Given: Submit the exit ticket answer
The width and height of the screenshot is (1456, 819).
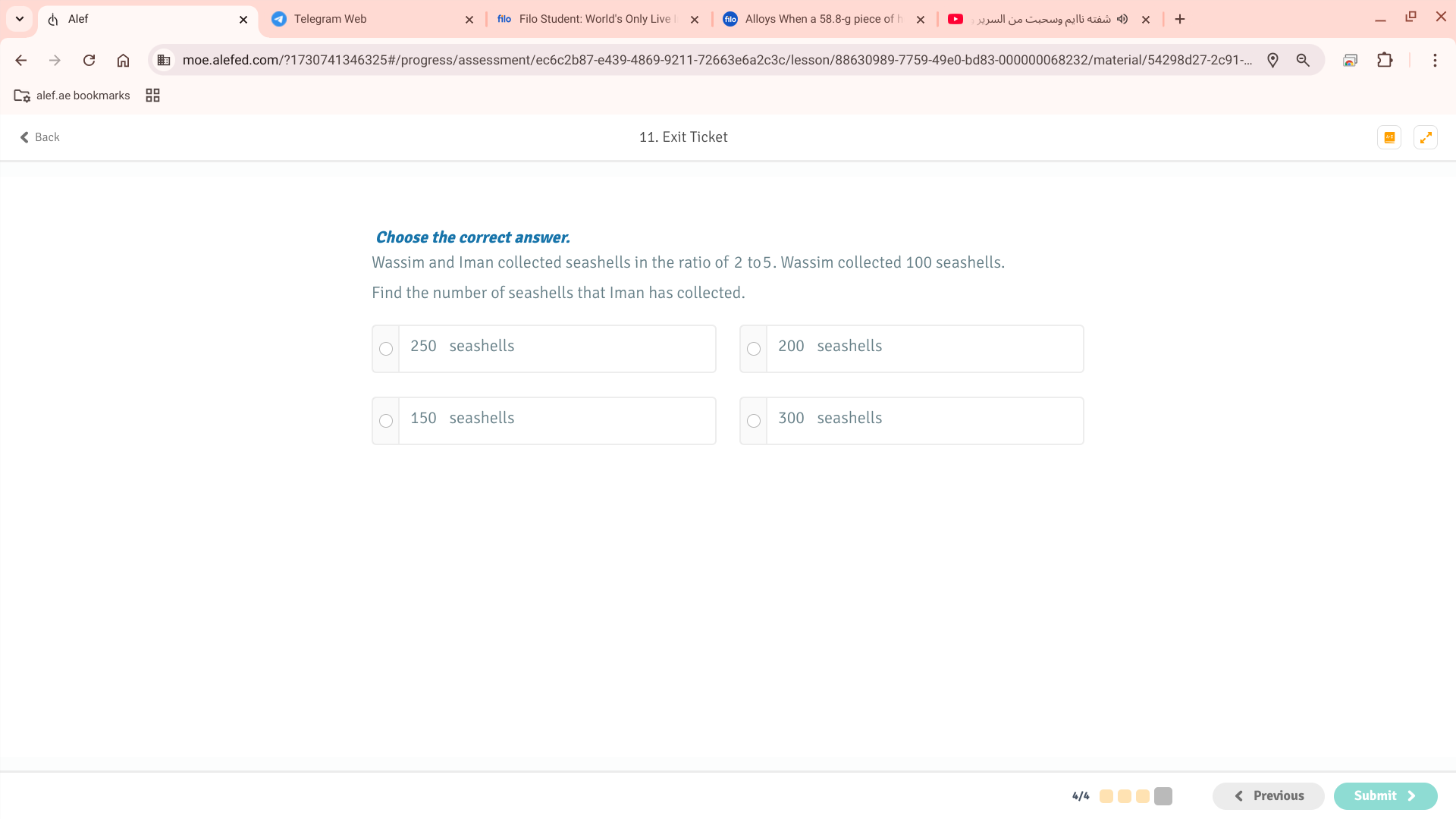Looking at the screenshot, I should click(x=1385, y=795).
